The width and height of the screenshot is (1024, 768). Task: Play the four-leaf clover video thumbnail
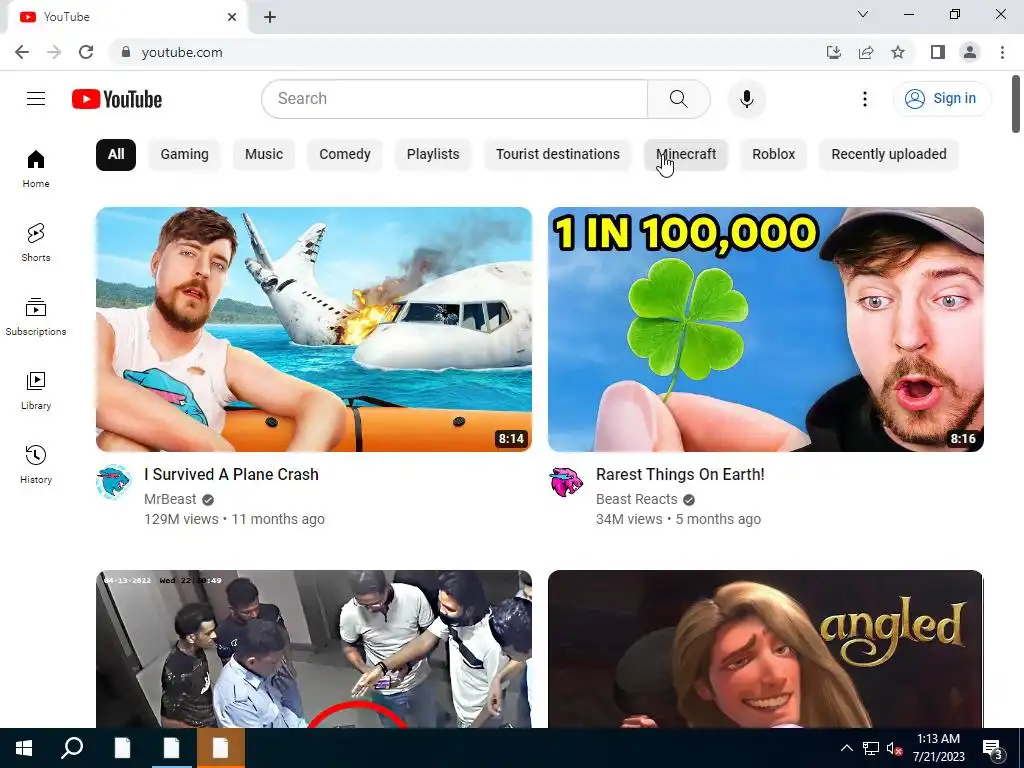(765, 329)
